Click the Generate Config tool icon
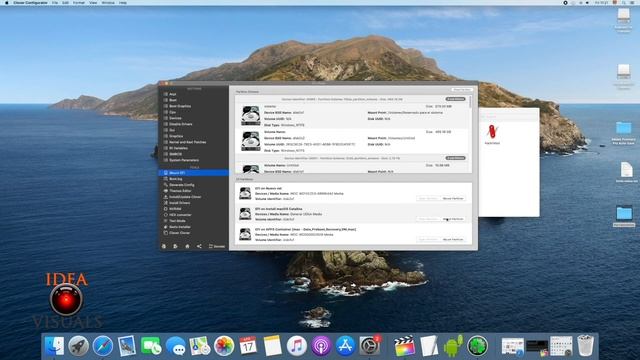The height and width of the screenshot is (360, 640). 166,185
